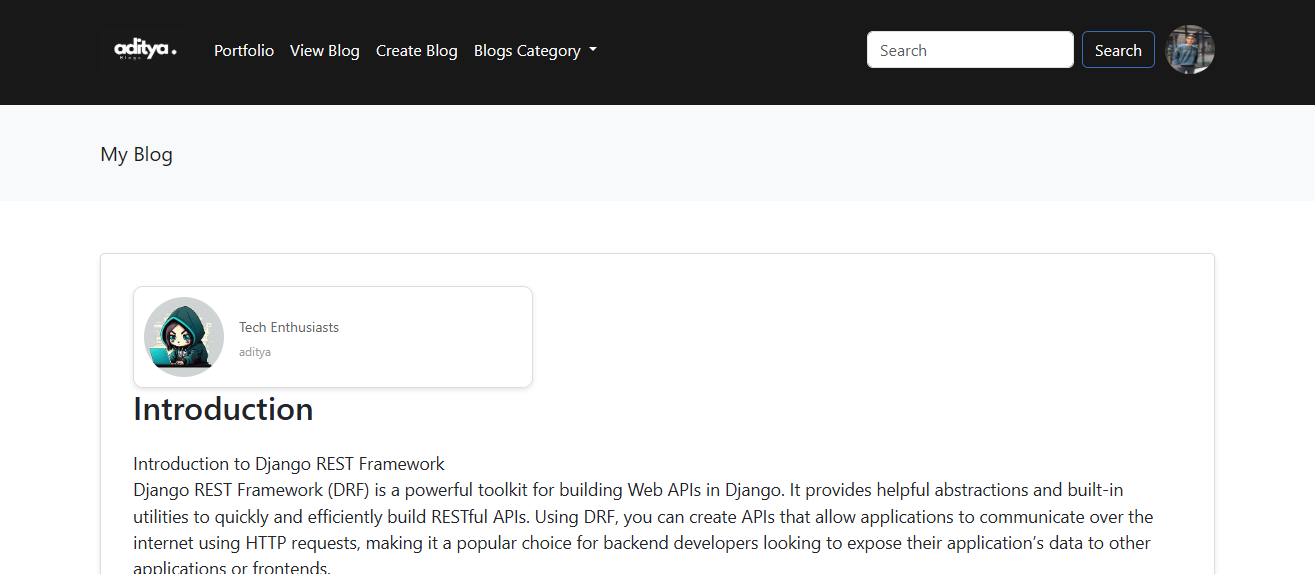Click the Introduction heading
The width and height of the screenshot is (1315, 574).
(x=223, y=409)
